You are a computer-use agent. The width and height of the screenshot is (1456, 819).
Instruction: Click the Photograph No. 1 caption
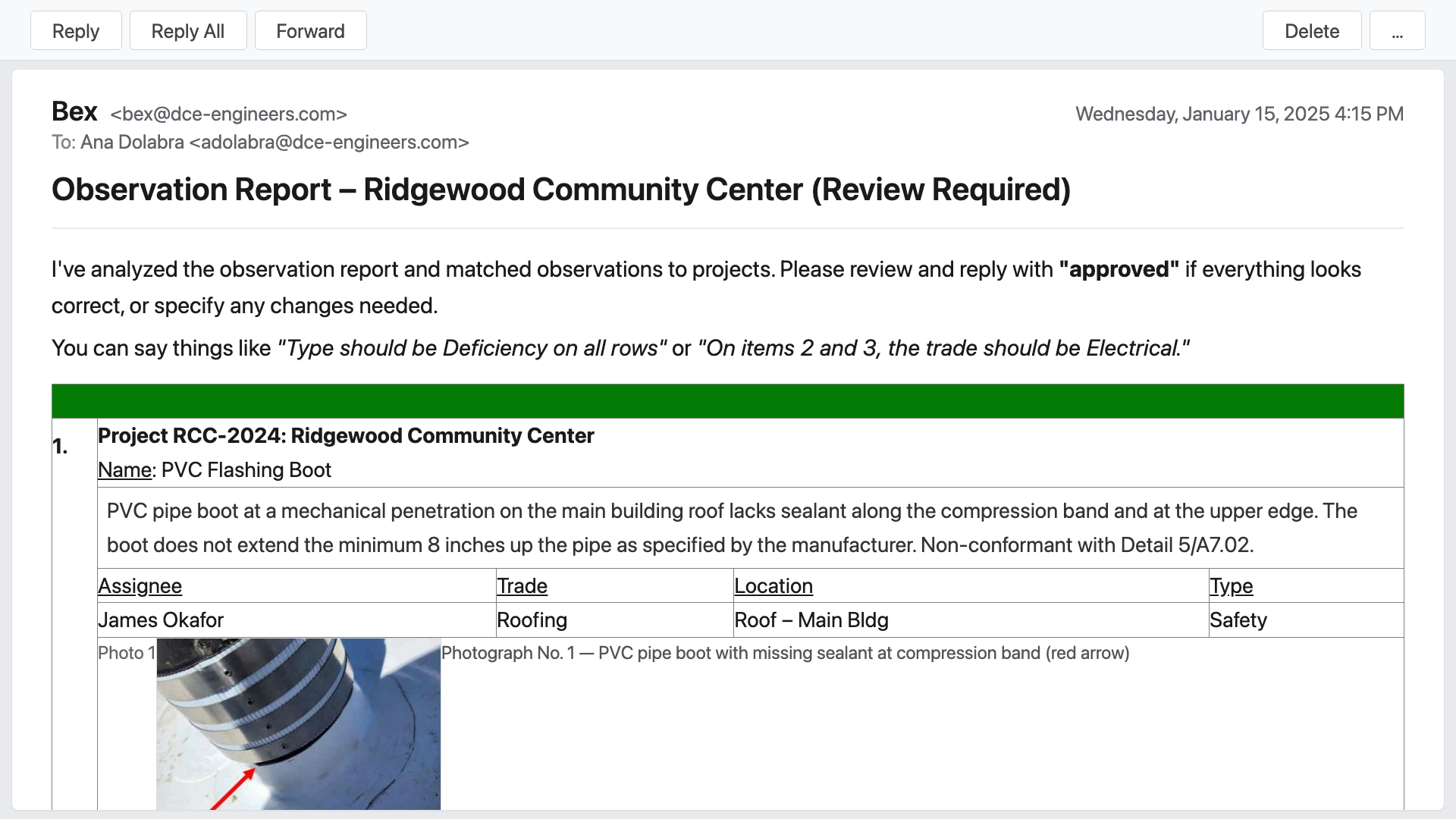pos(785,653)
